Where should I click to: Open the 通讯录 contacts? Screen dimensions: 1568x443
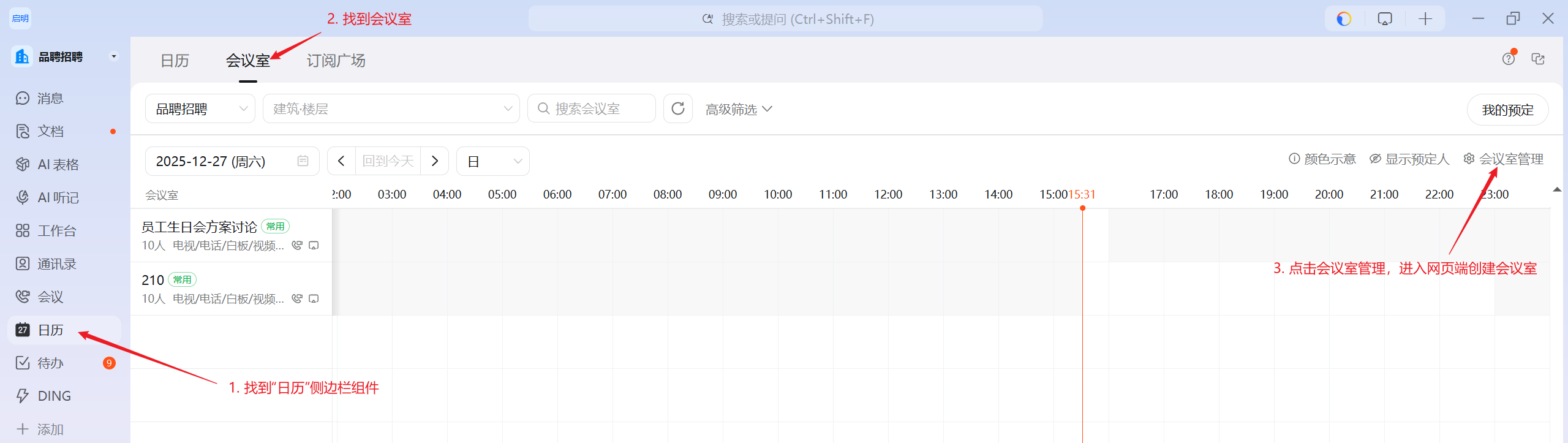[56, 264]
